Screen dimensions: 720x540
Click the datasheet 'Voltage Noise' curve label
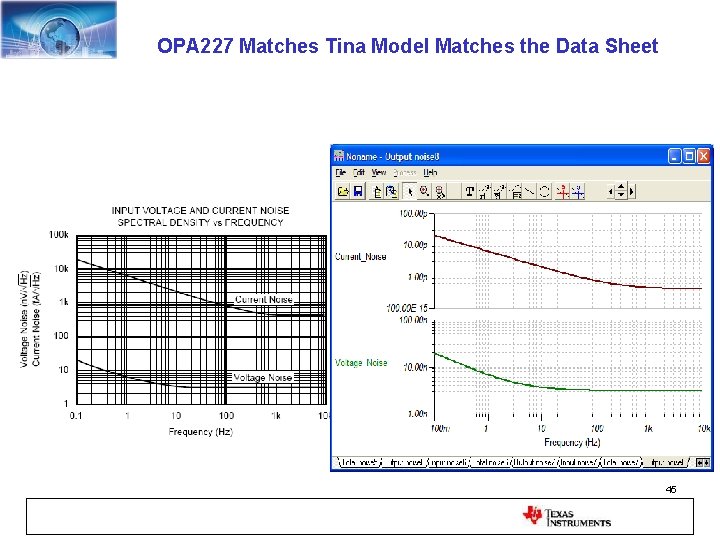263,377
